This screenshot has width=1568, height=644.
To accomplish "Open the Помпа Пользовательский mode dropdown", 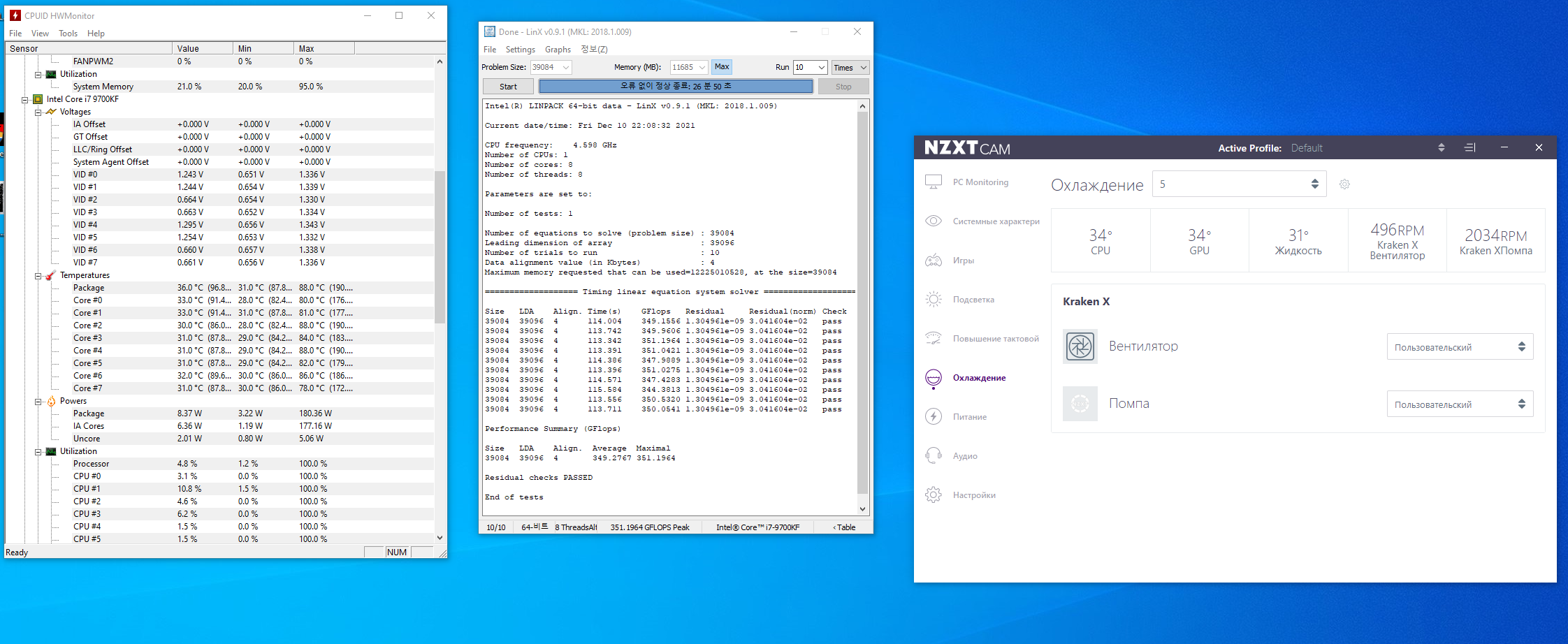I will point(1460,404).
